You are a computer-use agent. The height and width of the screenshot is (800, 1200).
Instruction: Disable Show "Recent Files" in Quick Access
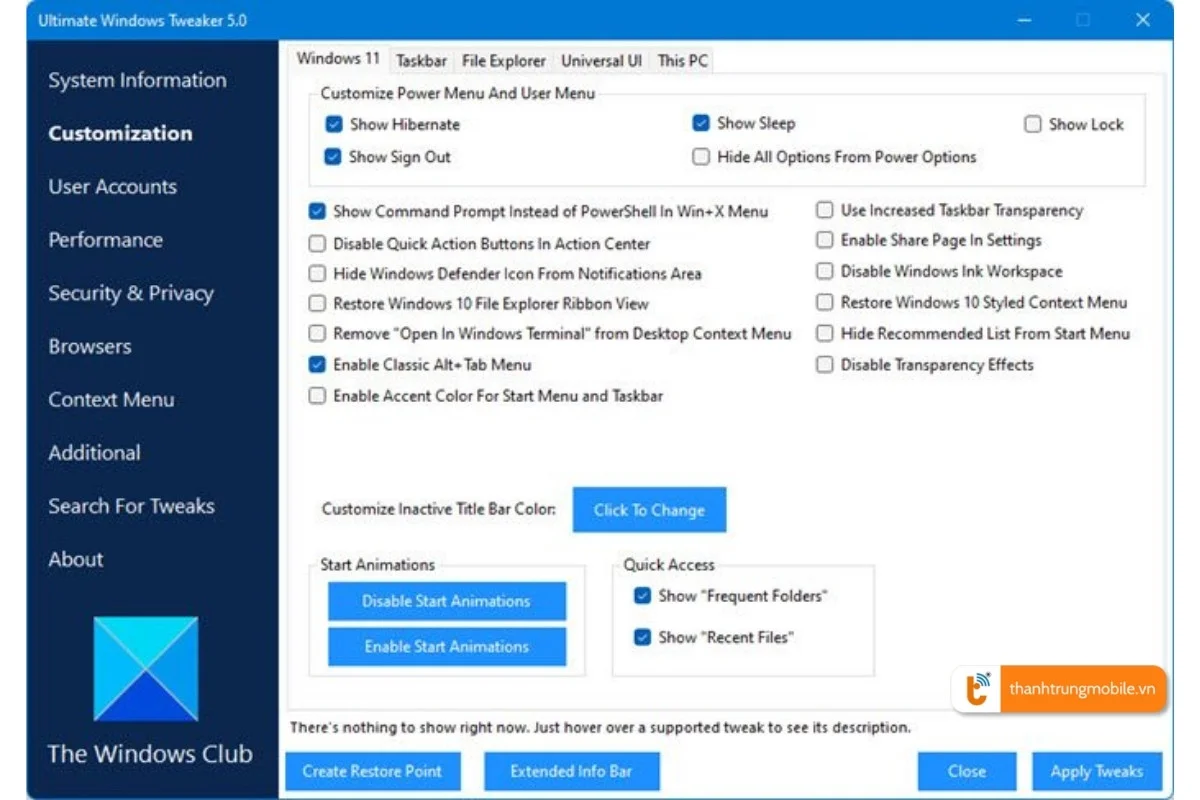(641, 637)
